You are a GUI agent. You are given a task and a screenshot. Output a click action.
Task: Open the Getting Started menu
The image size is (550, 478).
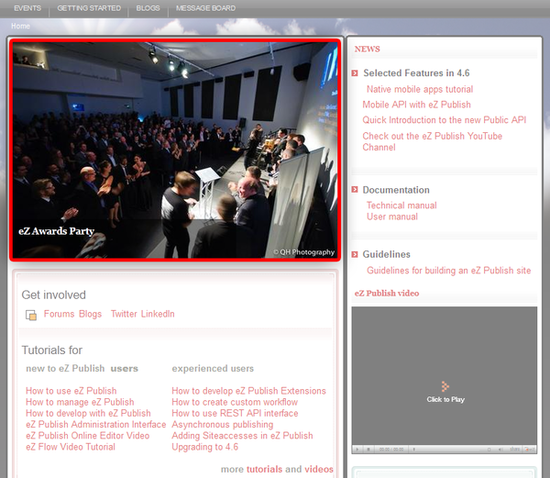pyautogui.click(x=89, y=8)
